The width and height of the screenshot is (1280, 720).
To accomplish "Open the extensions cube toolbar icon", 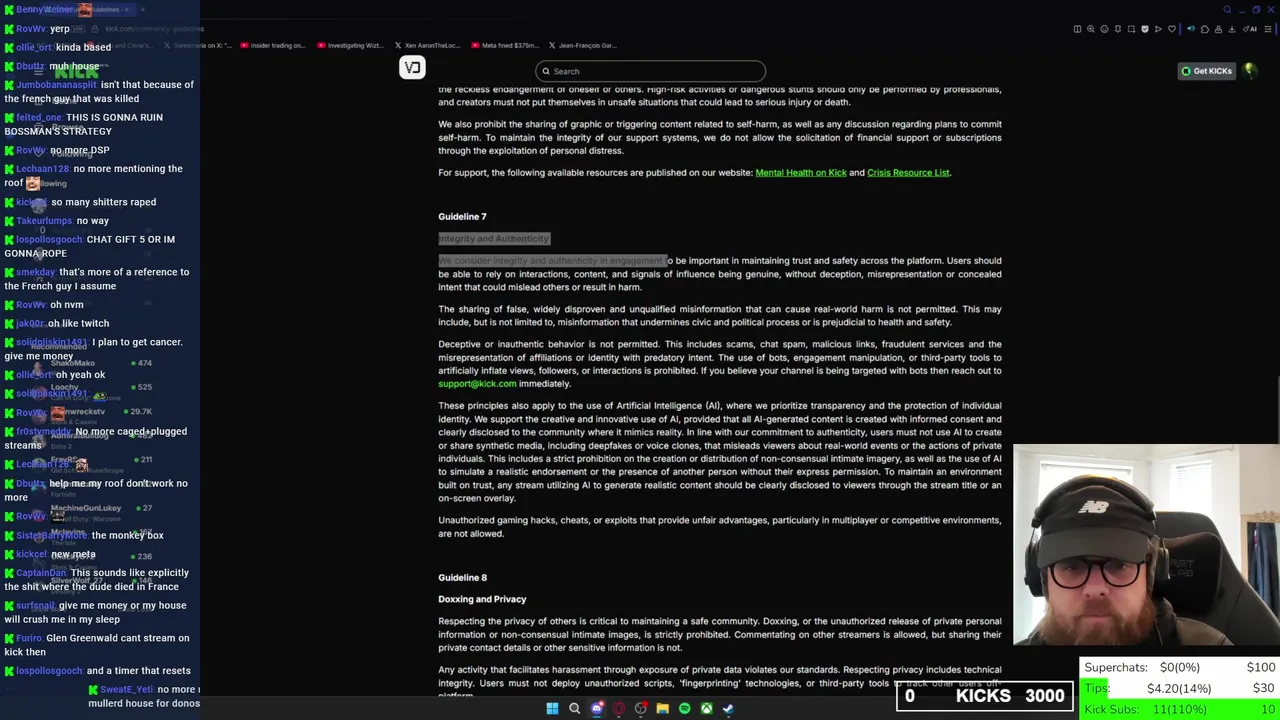I will pyautogui.click(x=1205, y=29).
